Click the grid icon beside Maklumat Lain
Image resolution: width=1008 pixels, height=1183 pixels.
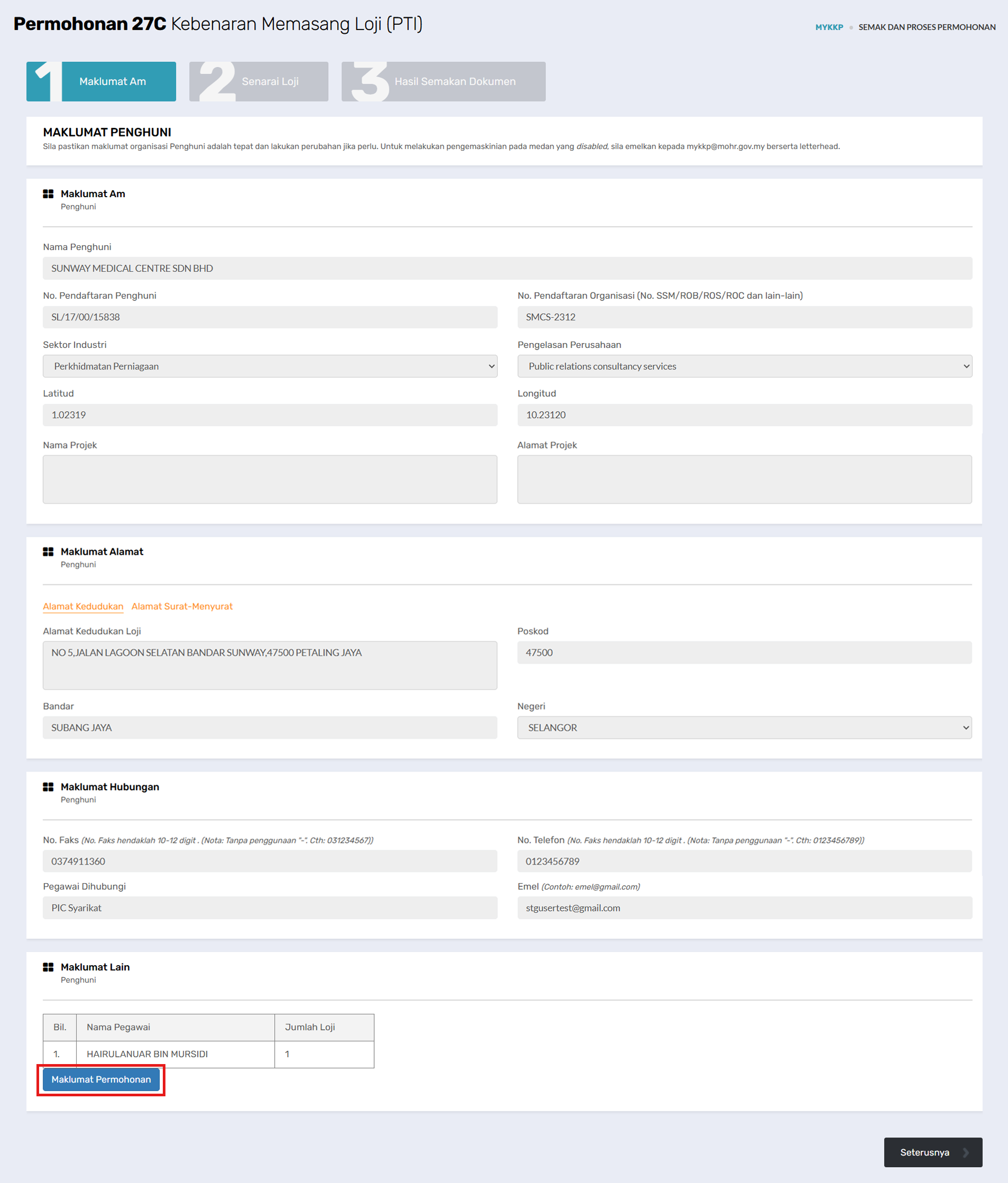(x=48, y=967)
